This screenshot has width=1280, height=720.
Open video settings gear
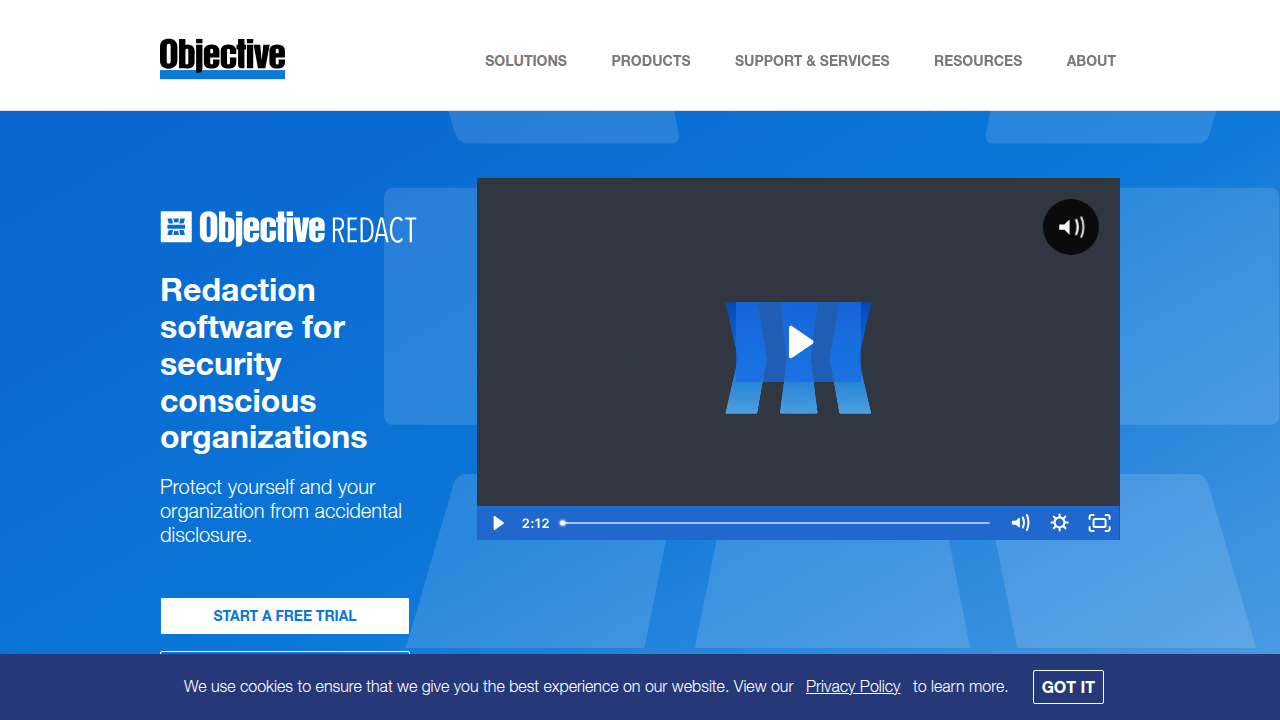pyautogui.click(x=1060, y=523)
